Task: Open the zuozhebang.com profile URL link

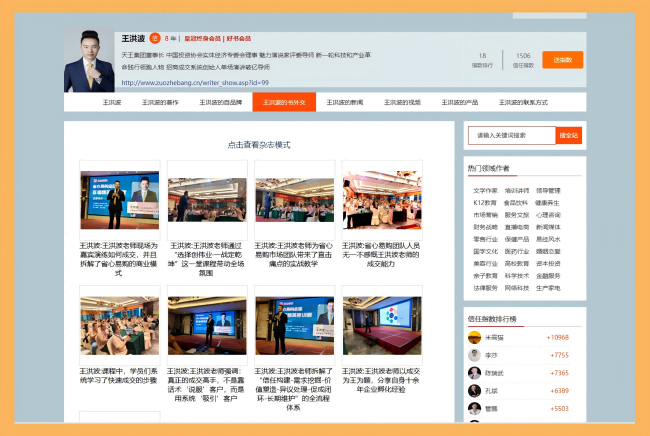Action: click(x=195, y=83)
